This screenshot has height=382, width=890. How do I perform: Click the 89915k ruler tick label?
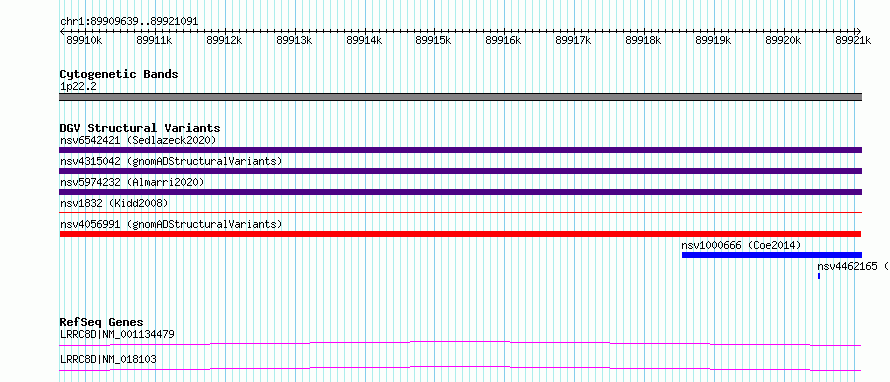point(434,40)
